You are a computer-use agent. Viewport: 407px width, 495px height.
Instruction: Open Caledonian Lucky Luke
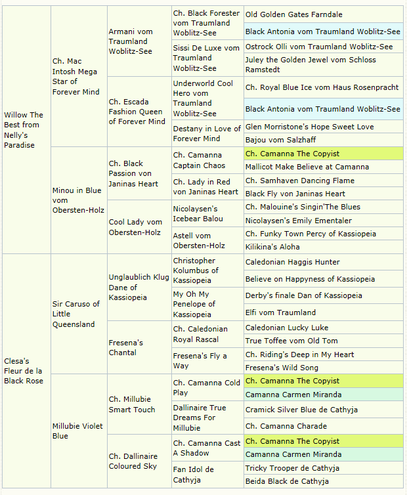click(287, 327)
